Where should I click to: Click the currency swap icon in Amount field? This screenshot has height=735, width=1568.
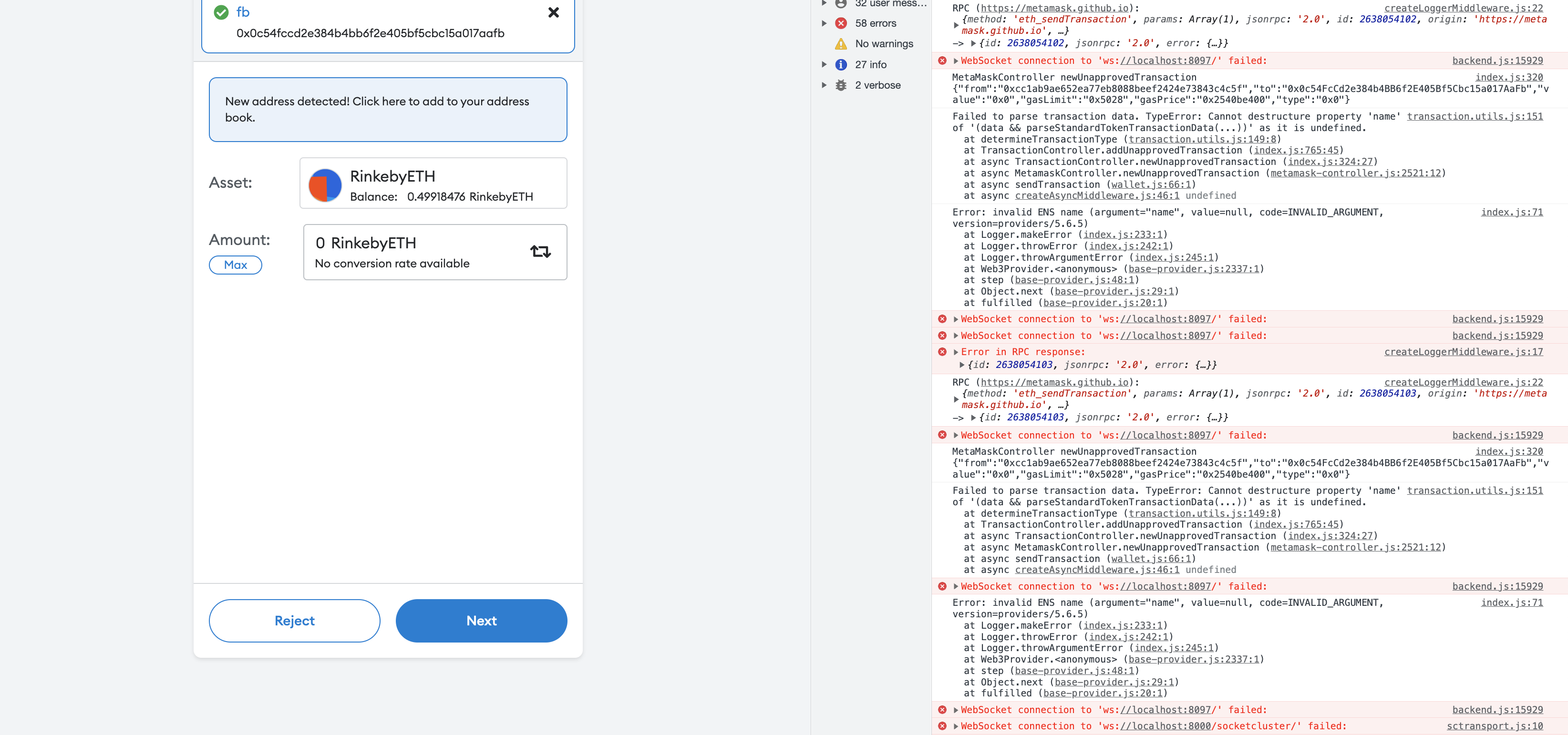(540, 251)
